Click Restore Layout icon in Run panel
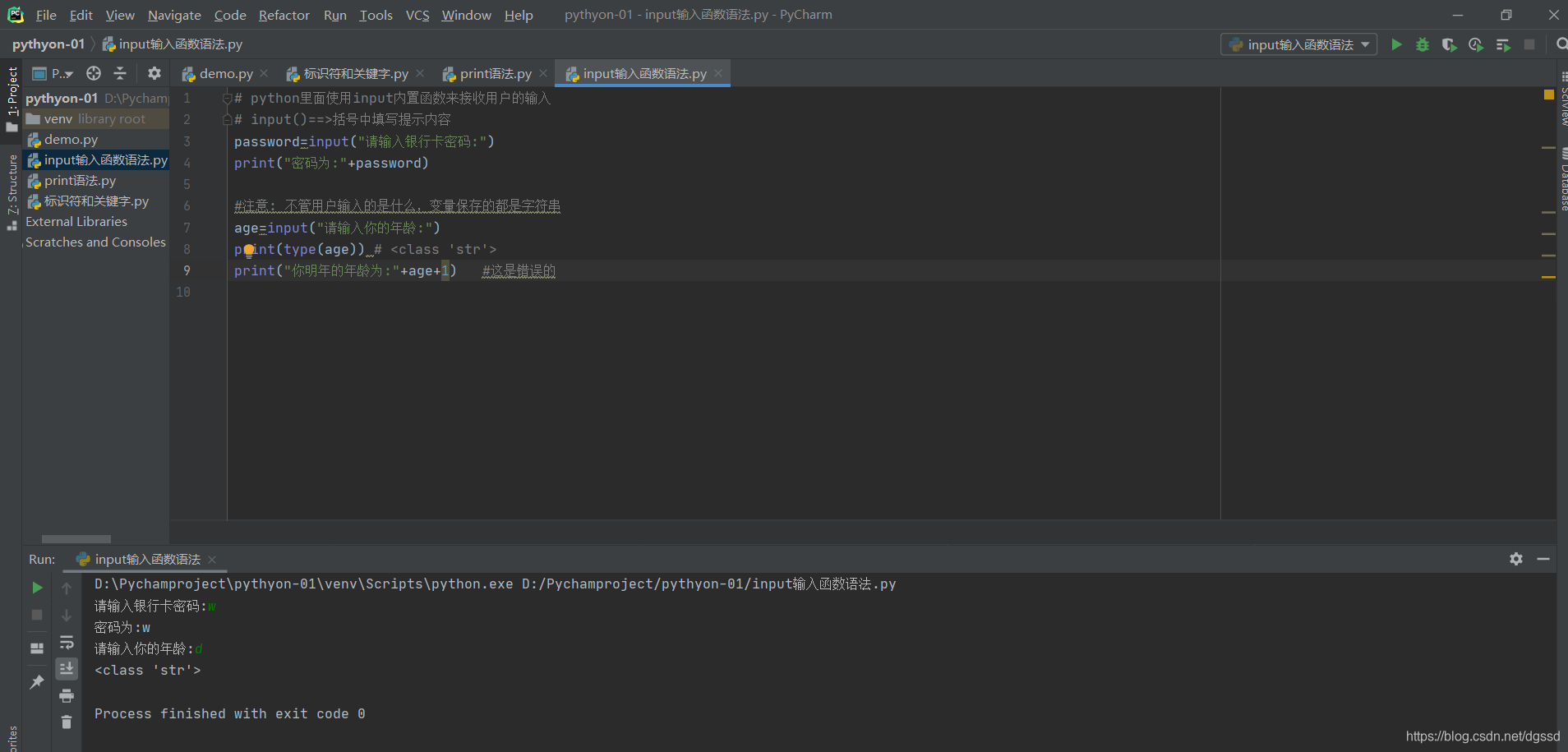 (x=37, y=648)
